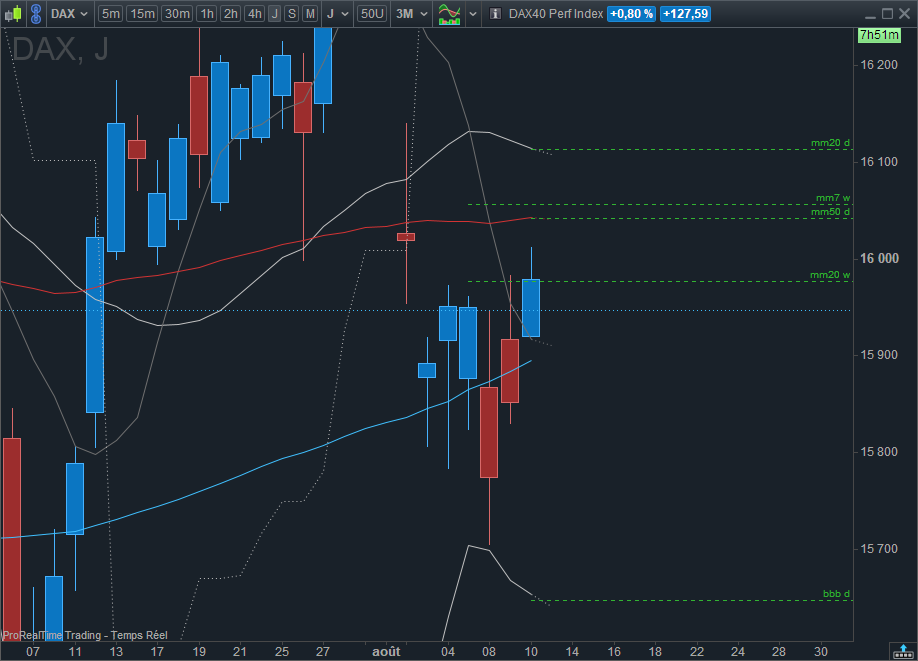This screenshot has width=918, height=661.
Task: Click the blue chain link icon
Action: click(x=36, y=13)
